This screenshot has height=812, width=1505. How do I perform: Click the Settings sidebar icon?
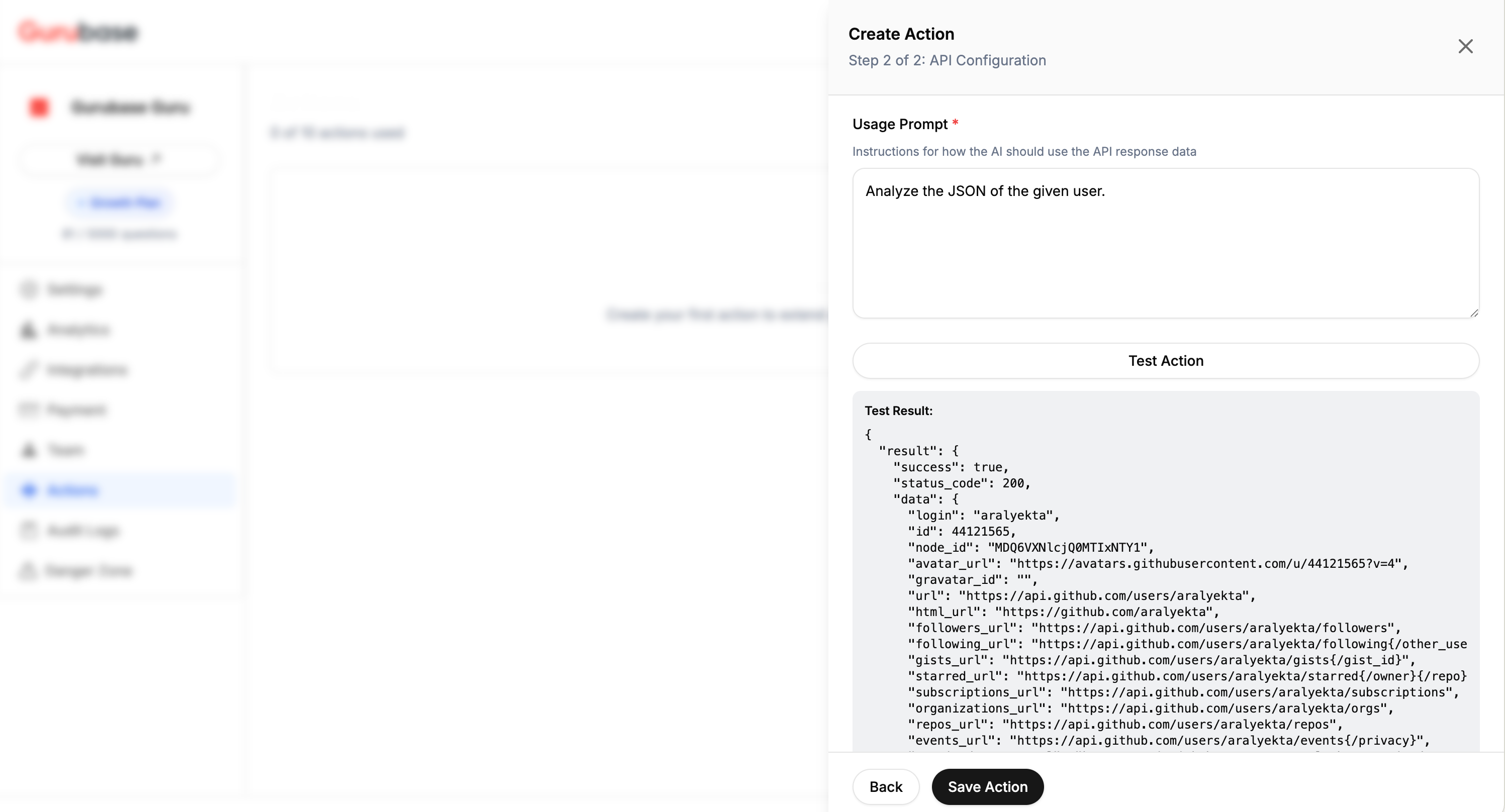click(x=28, y=289)
